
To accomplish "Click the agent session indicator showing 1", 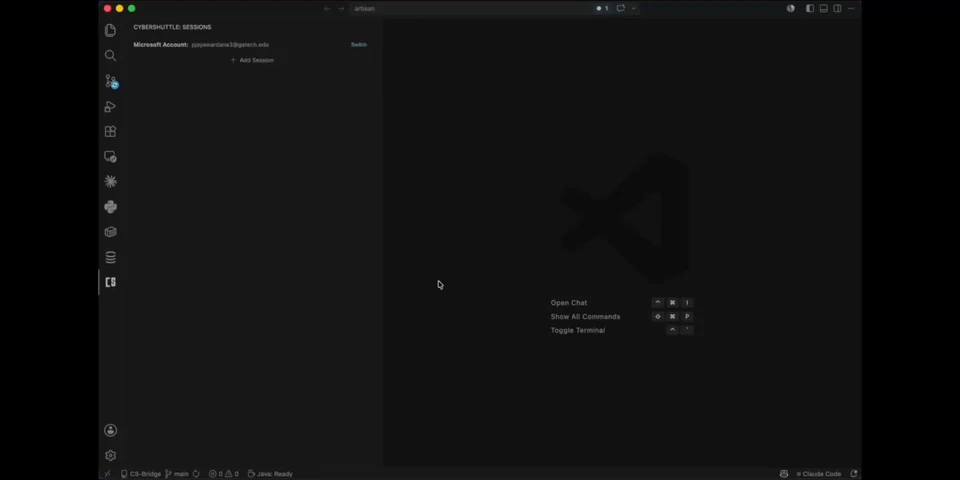I will (x=602, y=9).
